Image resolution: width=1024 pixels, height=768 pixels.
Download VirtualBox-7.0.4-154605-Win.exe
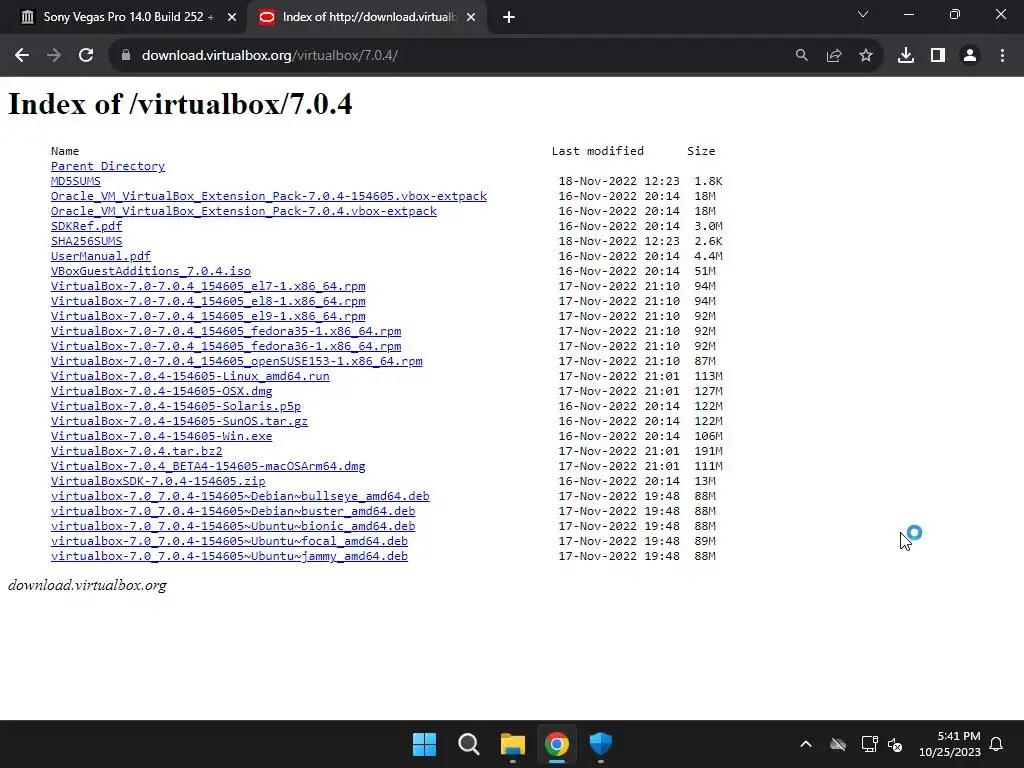(161, 436)
